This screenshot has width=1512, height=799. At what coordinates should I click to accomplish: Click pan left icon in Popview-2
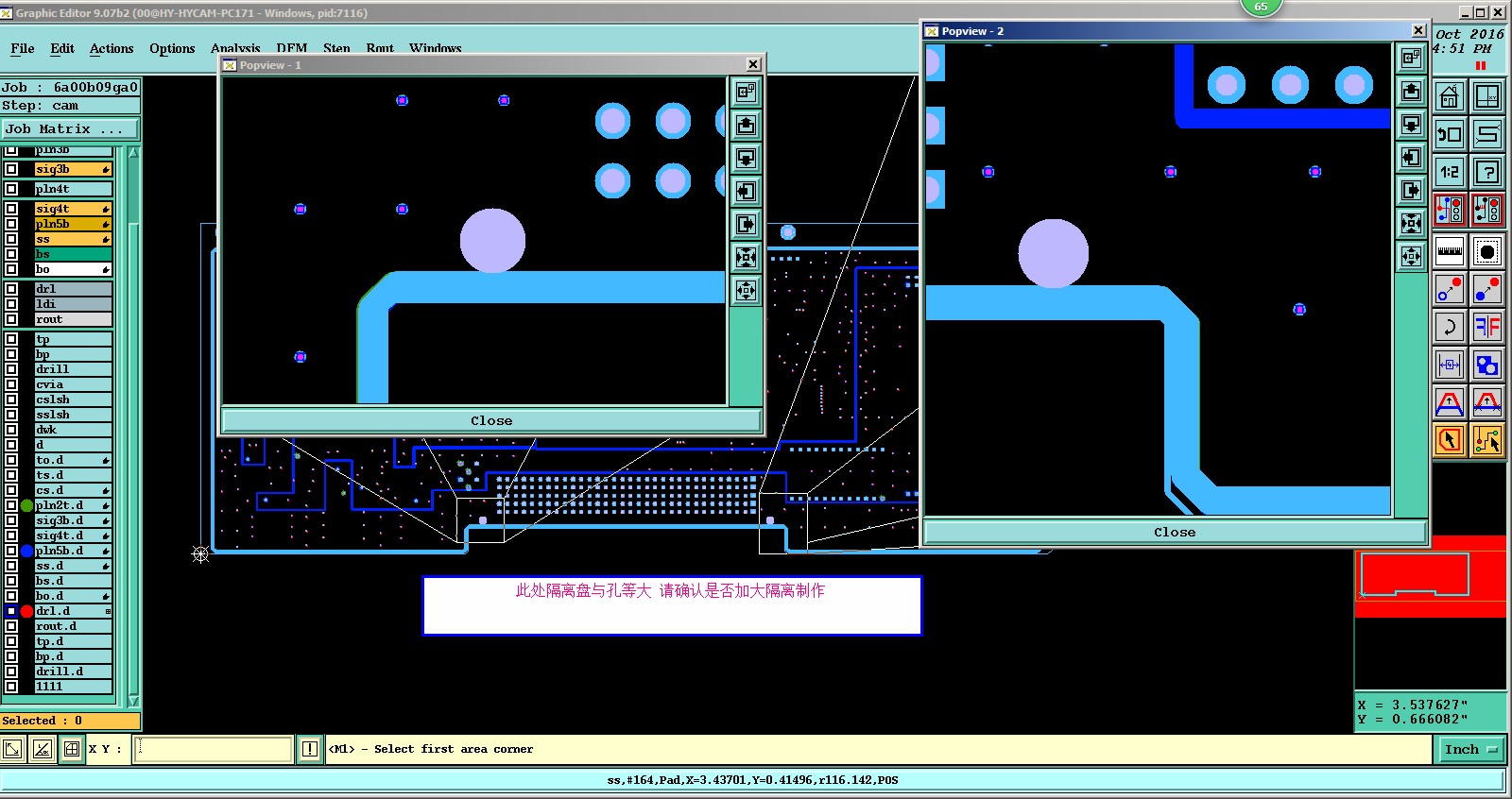[x=1411, y=157]
